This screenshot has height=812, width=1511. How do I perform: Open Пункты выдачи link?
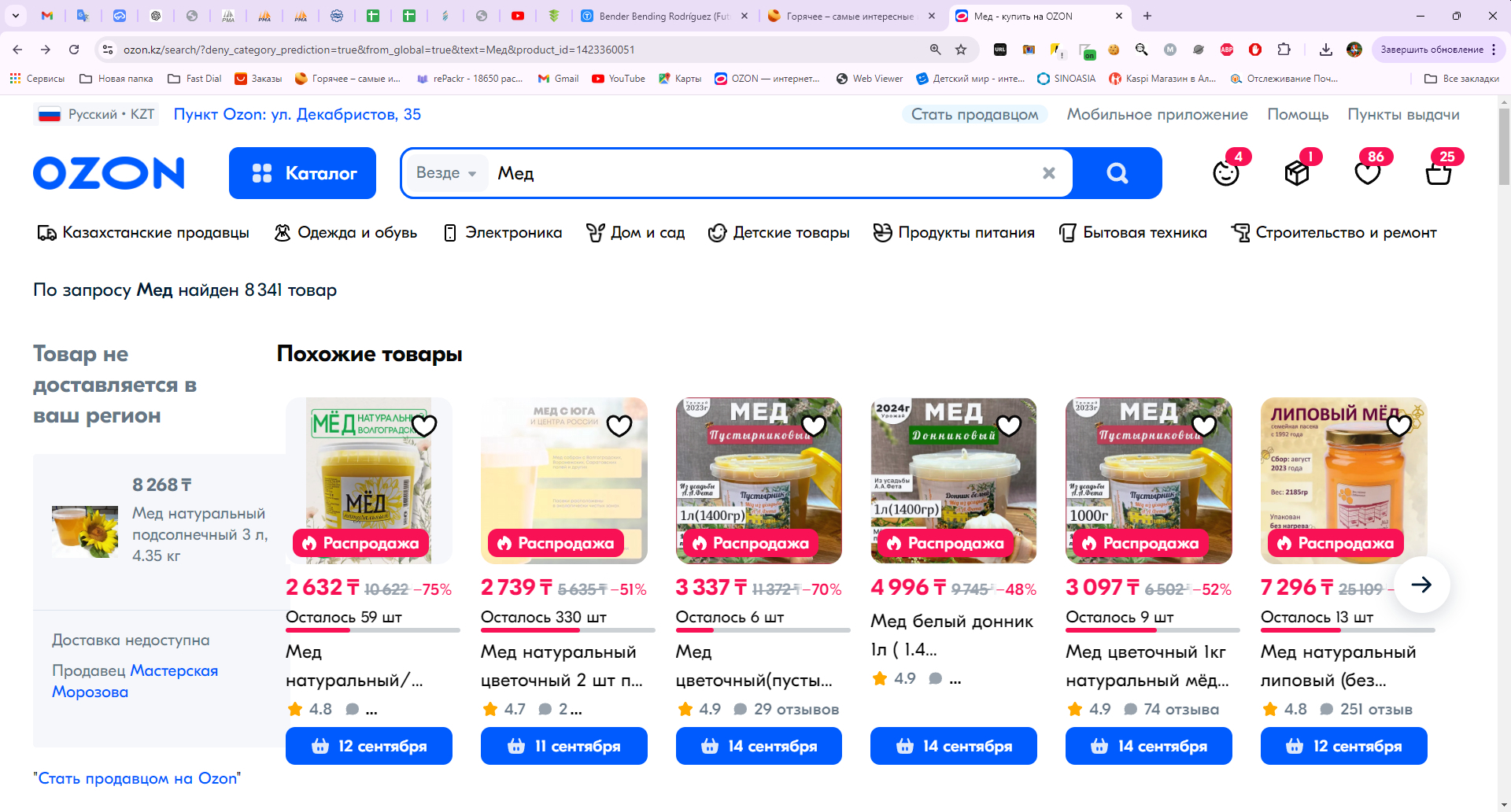pyautogui.click(x=1403, y=114)
